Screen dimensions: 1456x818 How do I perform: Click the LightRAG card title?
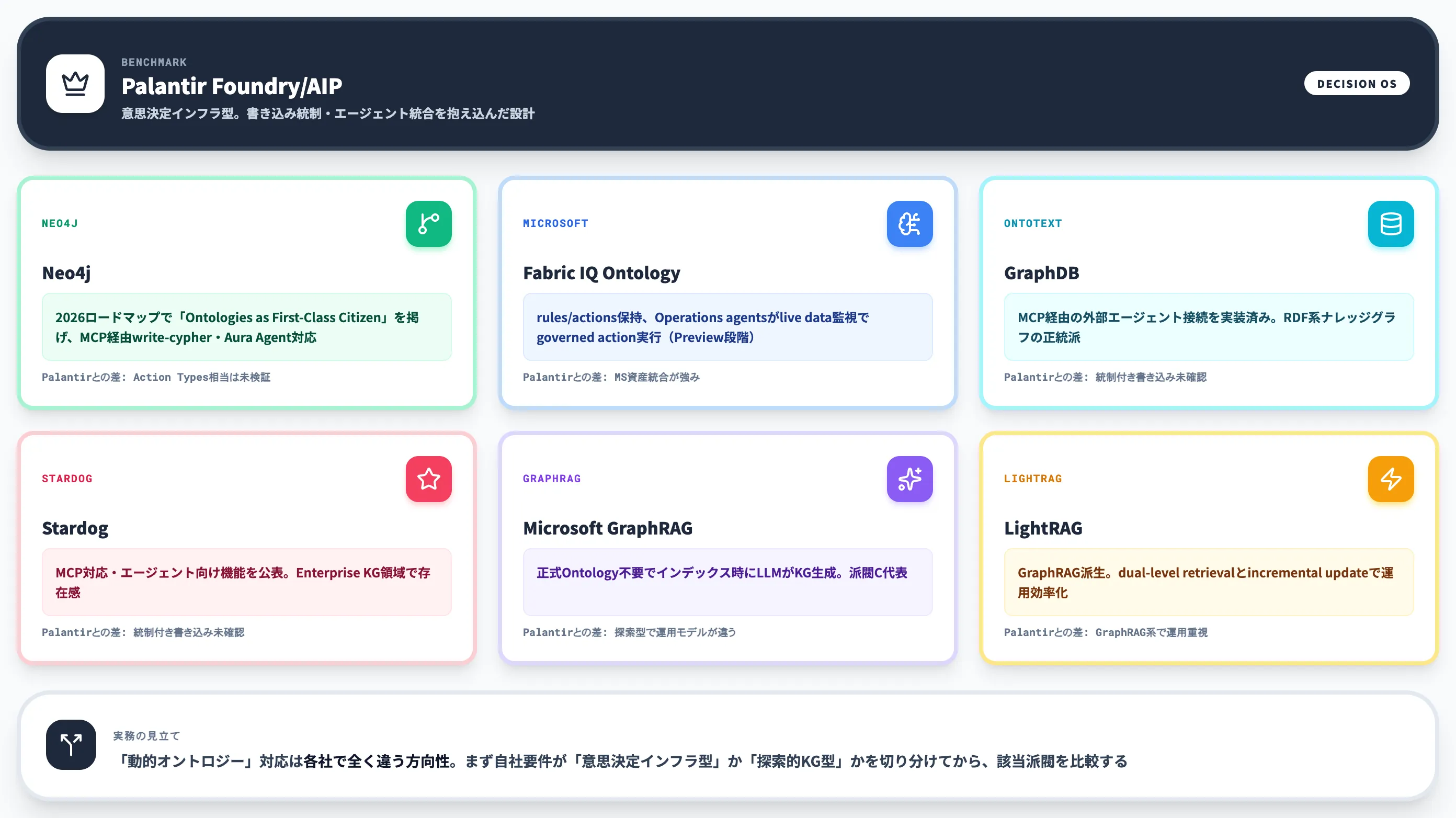coord(1043,528)
